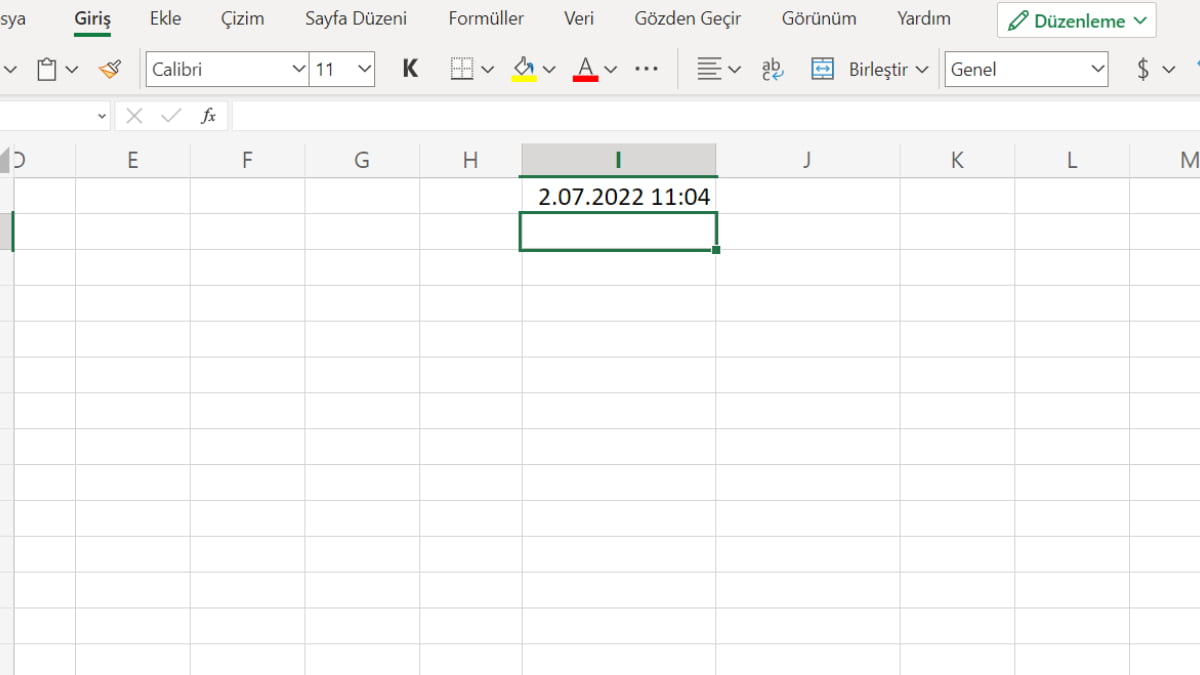Click the text alignment icon
The width and height of the screenshot is (1200, 675).
click(709, 69)
